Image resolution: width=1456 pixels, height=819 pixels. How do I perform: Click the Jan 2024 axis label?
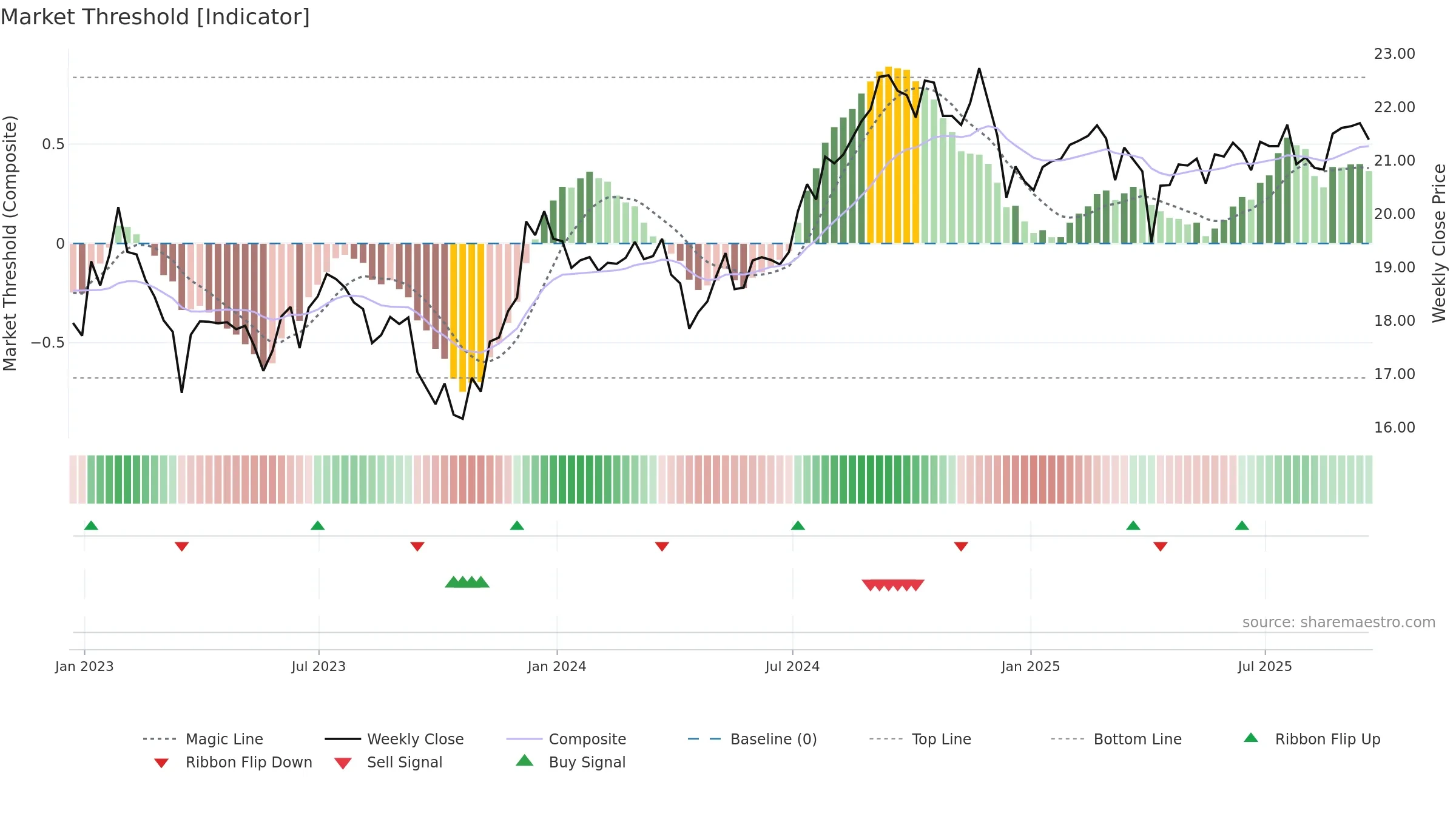[557, 666]
